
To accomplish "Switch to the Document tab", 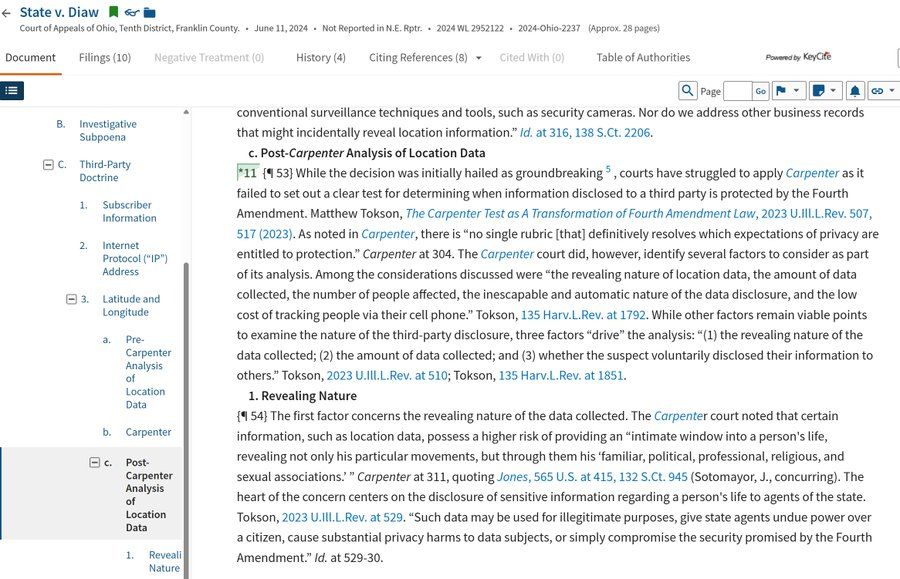I will point(30,57).
